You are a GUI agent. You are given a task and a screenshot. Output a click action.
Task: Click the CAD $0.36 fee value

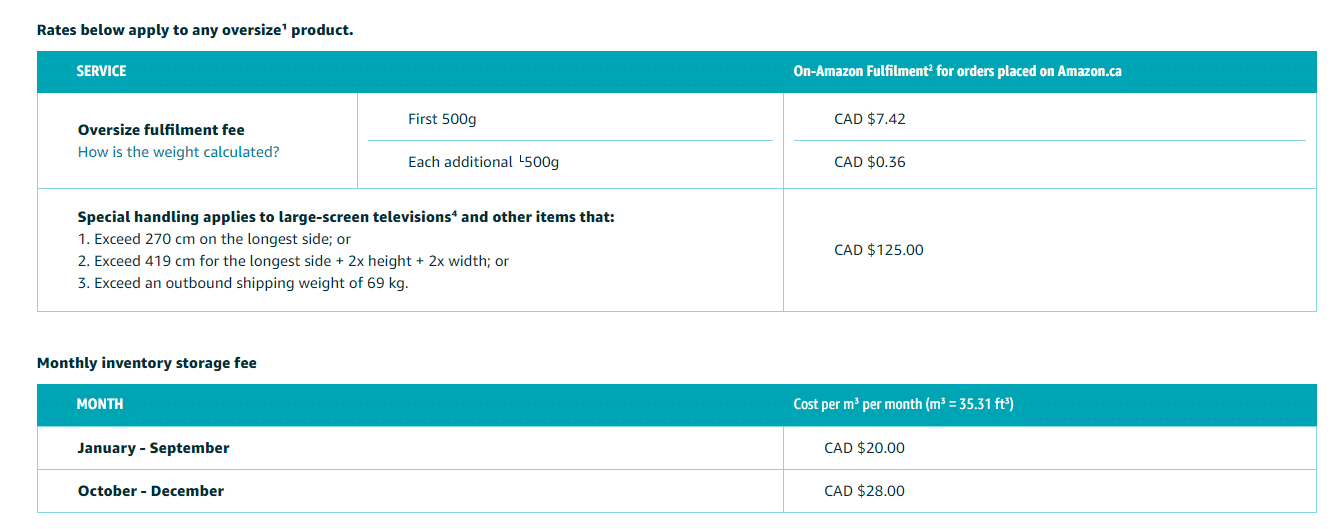point(870,162)
